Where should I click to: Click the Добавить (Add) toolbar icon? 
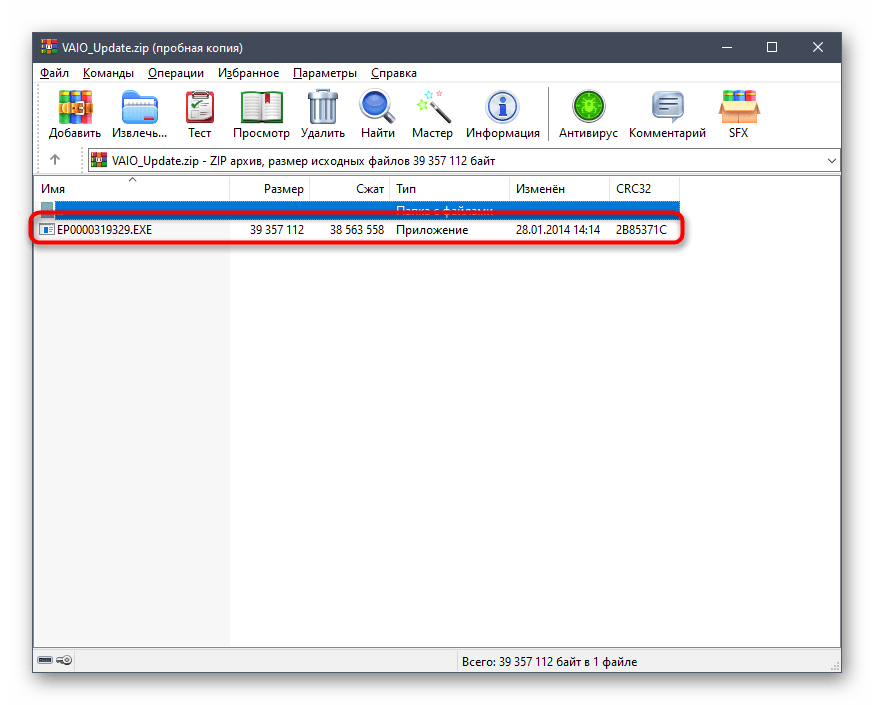click(x=75, y=114)
